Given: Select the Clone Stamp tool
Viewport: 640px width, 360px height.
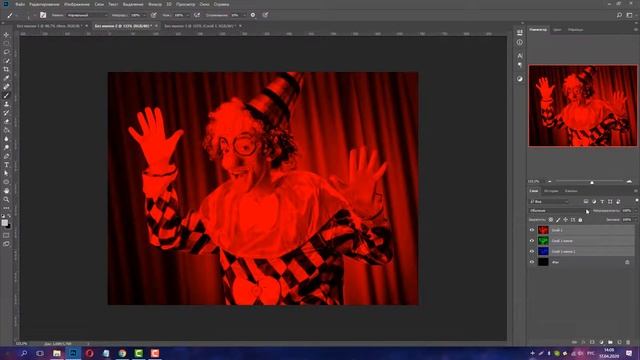Looking at the screenshot, I should click(6, 104).
